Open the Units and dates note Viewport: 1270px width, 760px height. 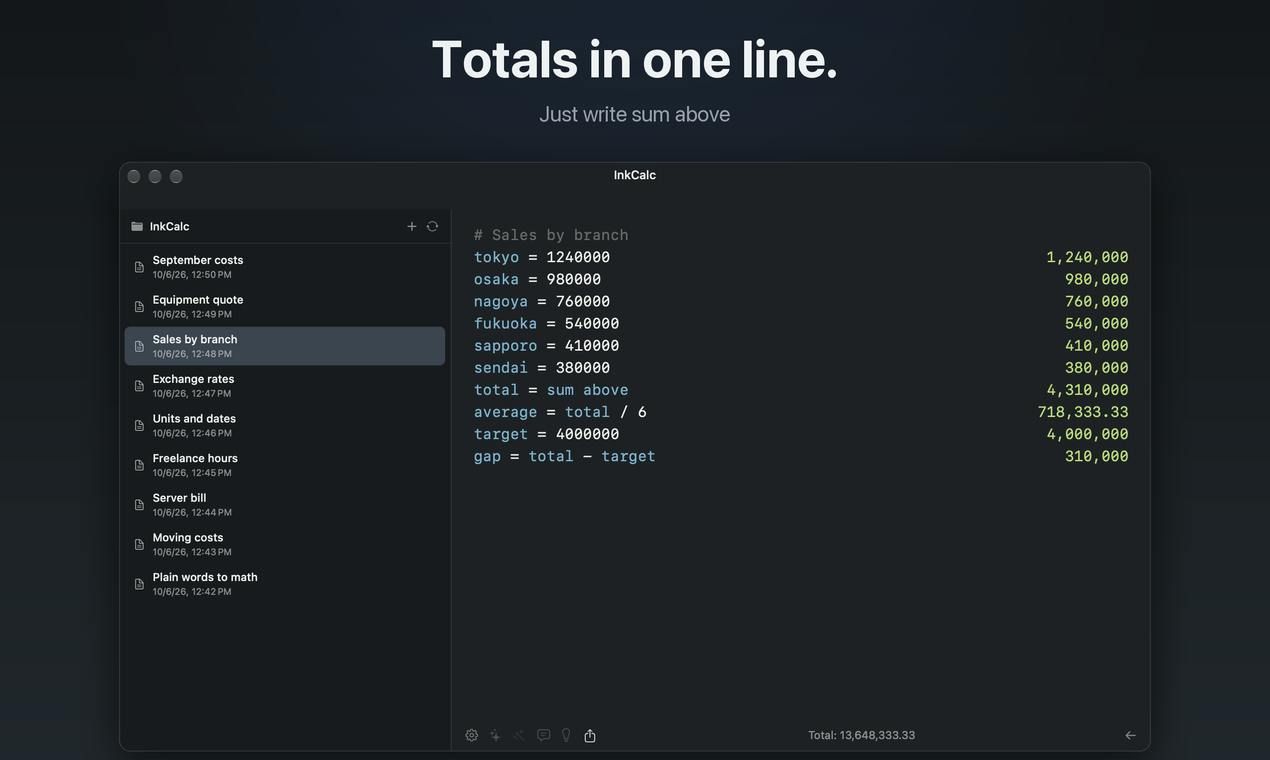(x=285, y=425)
